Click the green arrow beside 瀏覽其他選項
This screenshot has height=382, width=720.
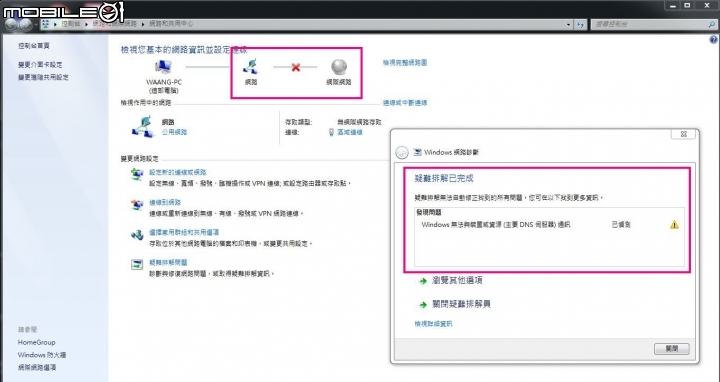pyautogui.click(x=423, y=281)
